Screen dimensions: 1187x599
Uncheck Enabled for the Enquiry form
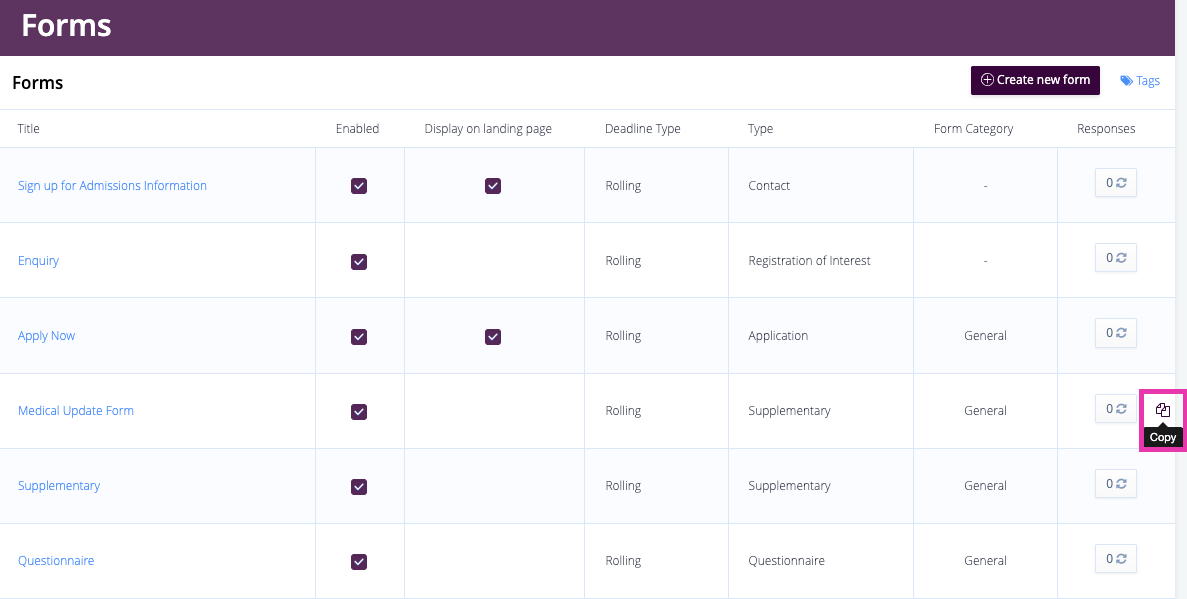(x=359, y=261)
